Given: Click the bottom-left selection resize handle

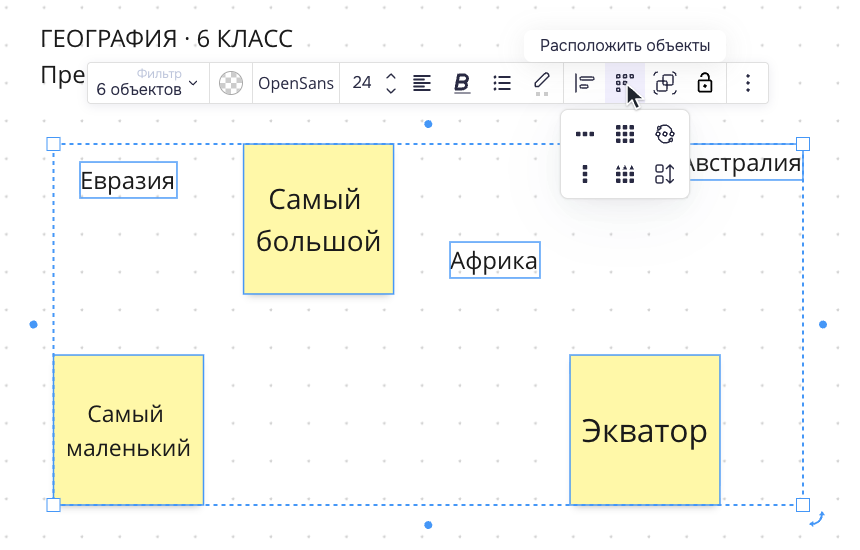Looking at the screenshot, I should pyautogui.click(x=53, y=504).
